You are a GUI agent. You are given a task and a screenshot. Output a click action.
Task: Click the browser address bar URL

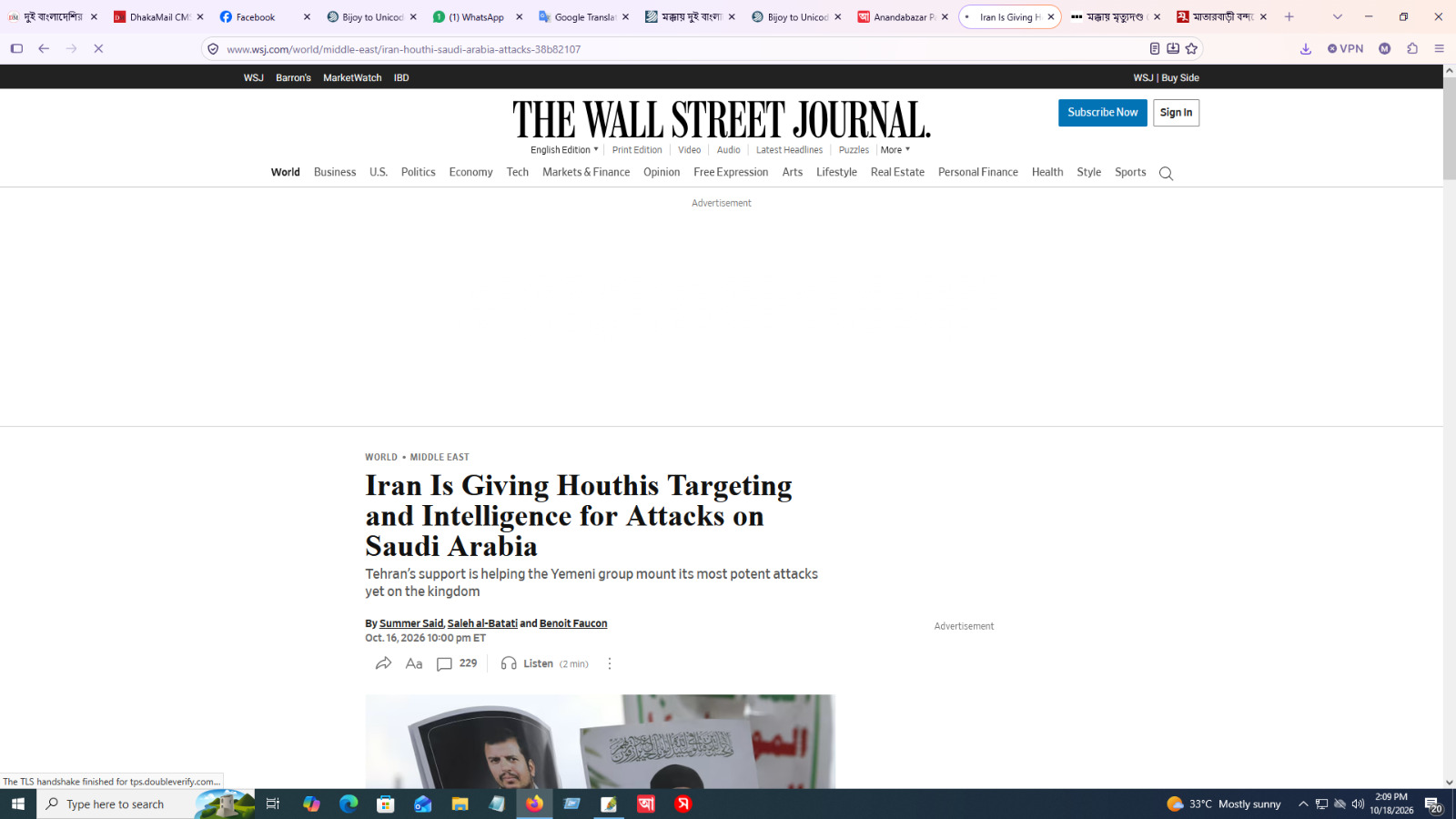403,49
